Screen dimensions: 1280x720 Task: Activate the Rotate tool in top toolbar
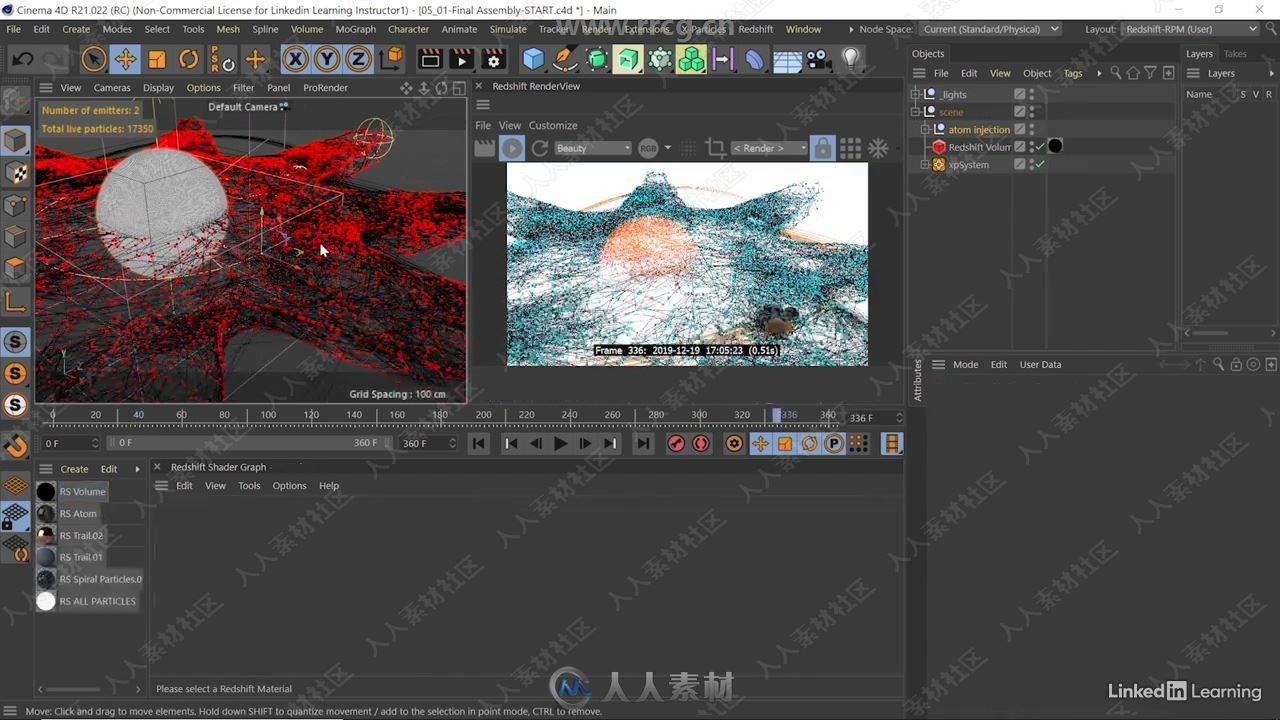click(188, 60)
